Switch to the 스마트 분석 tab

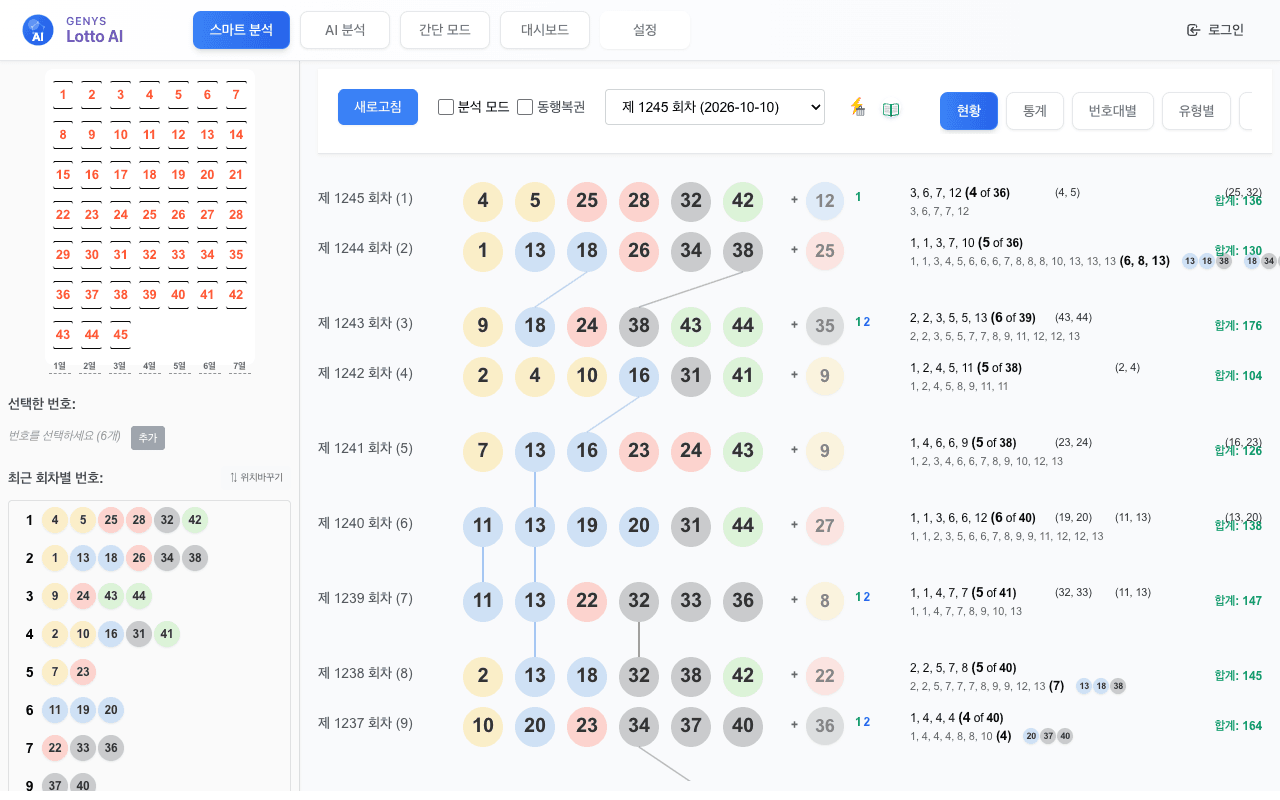[x=241, y=30]
